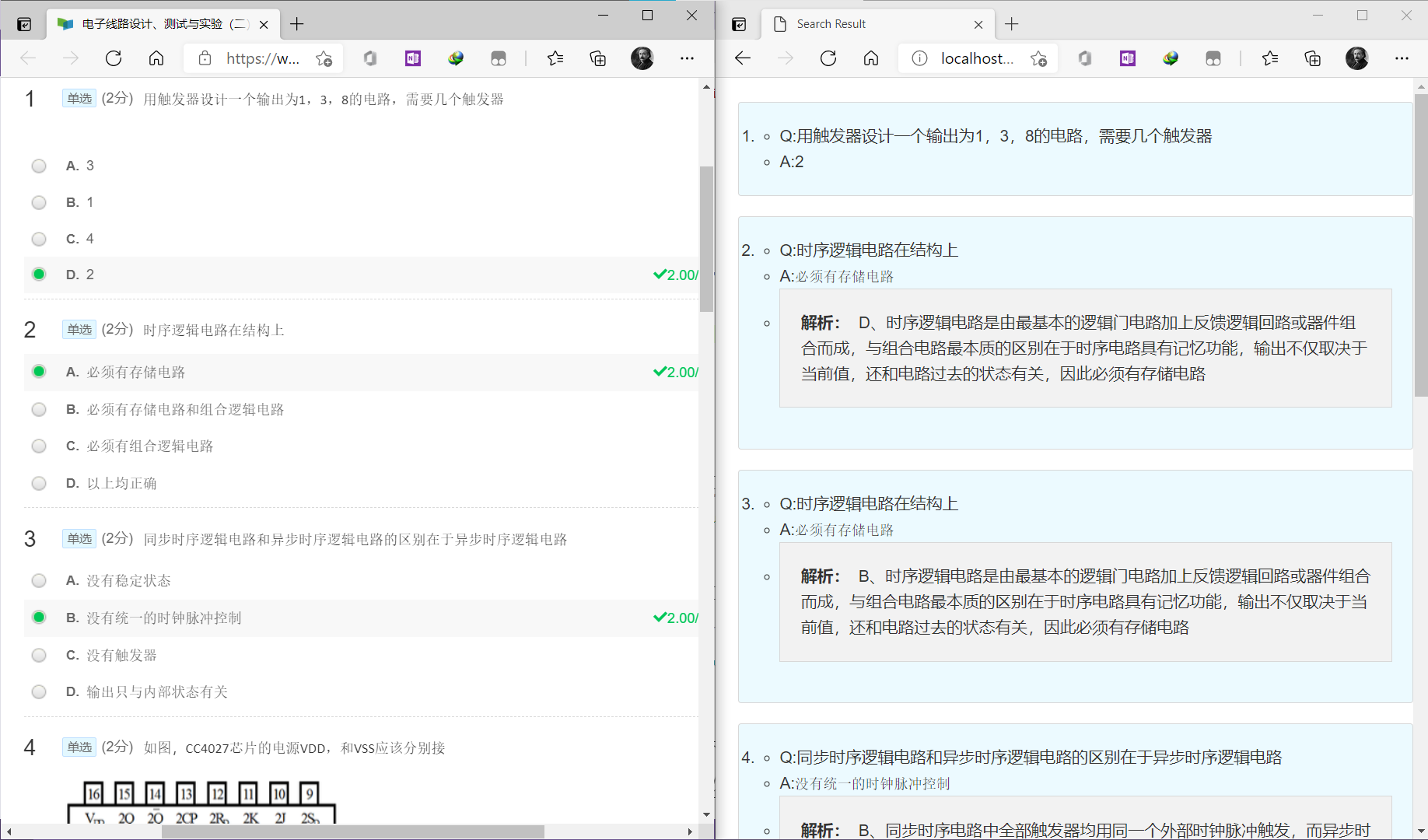The width and height of the screenshot is (1428, 840).
Task: Open Collections in the left browser window
Action: 598,58
